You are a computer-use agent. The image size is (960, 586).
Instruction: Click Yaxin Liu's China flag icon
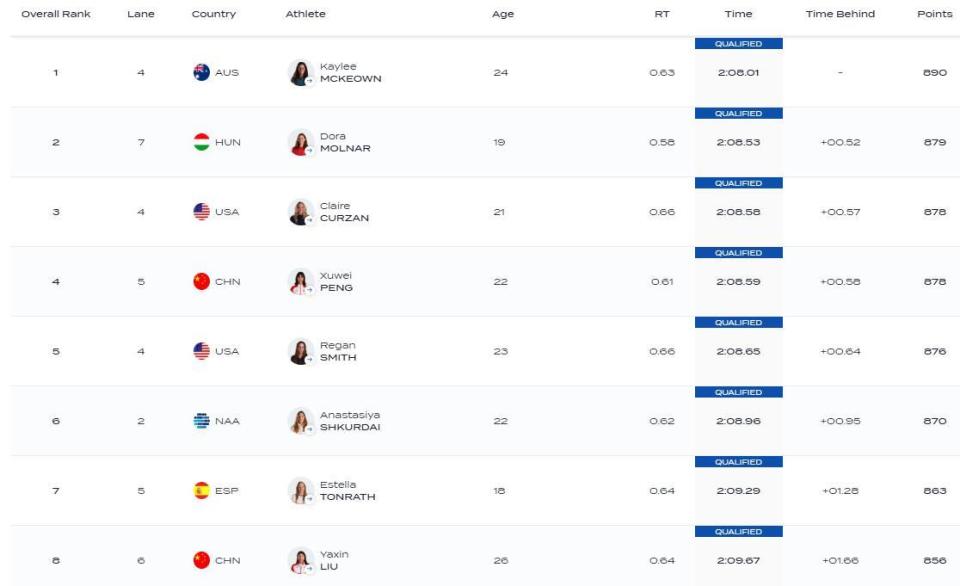[x=201, y=560]
